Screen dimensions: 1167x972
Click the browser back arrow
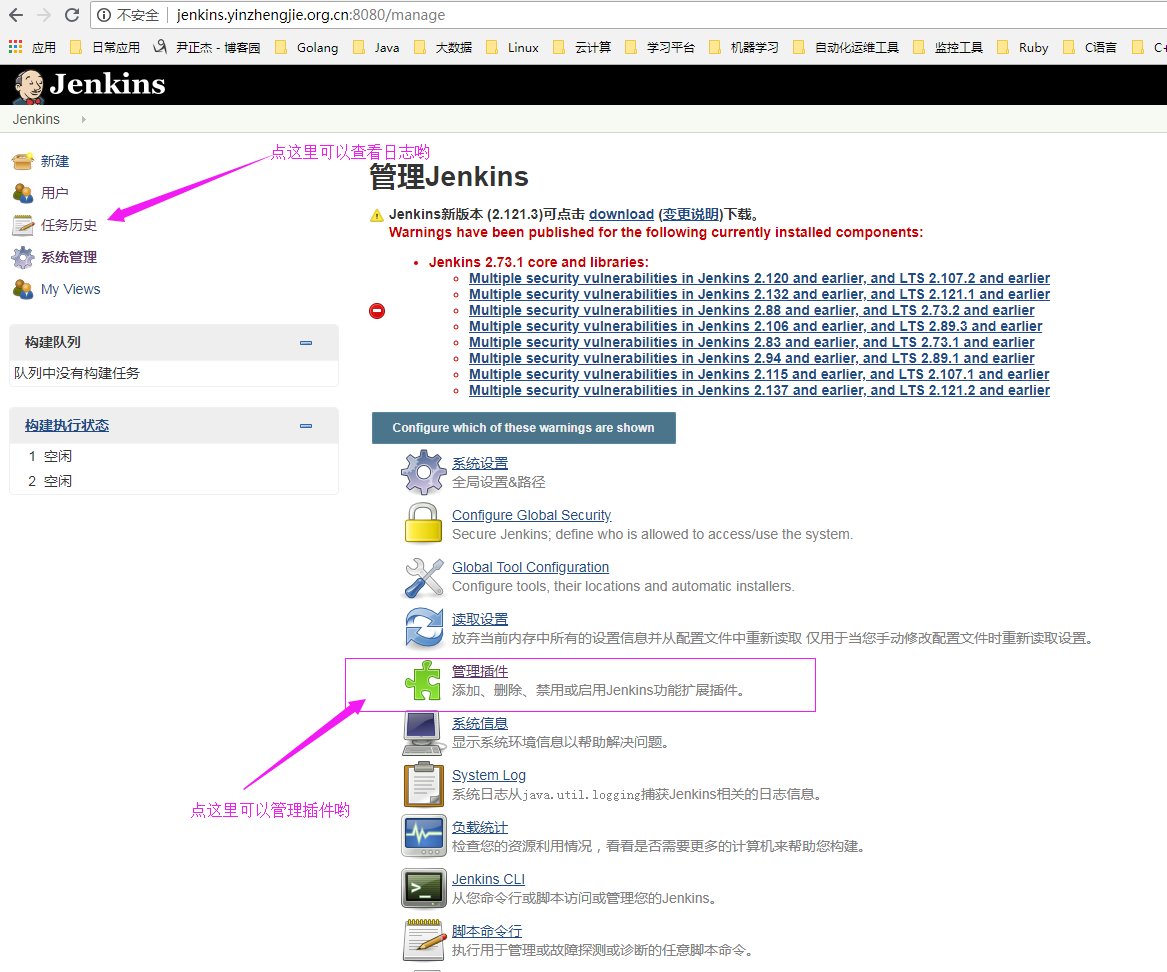click(16, 15)
